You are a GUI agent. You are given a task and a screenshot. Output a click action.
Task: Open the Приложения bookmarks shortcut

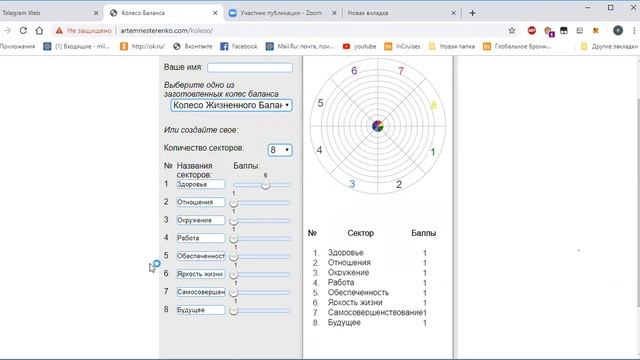(17, 47)
